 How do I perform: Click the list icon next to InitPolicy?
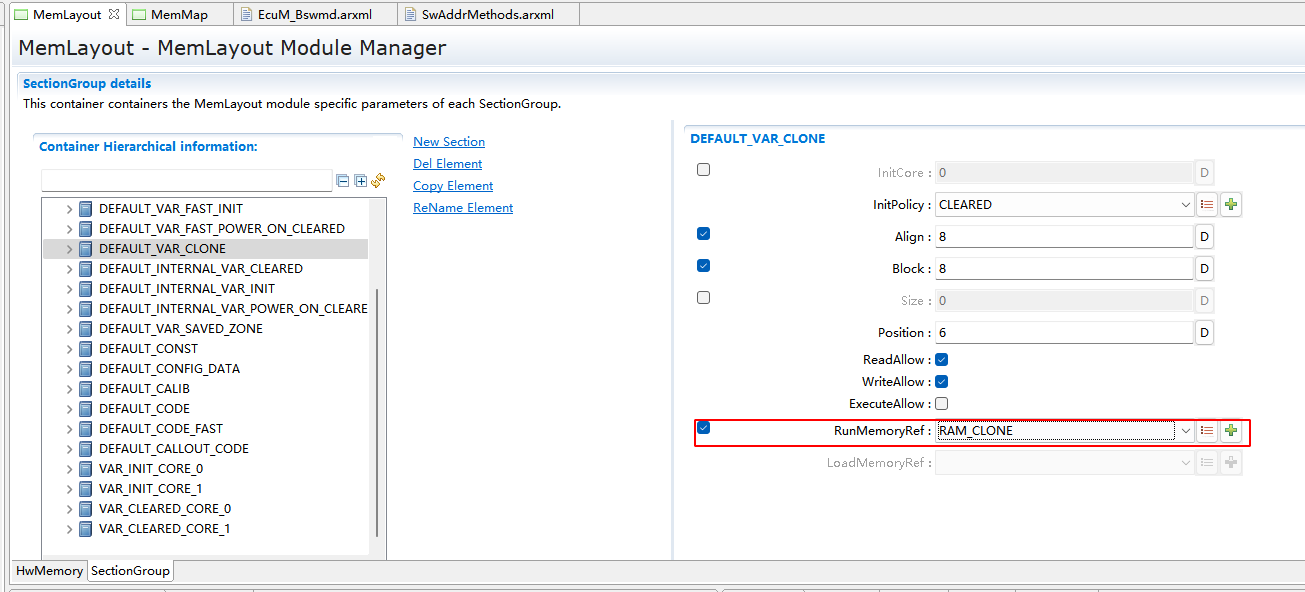pyautogui.click(x=1207, y=205)
